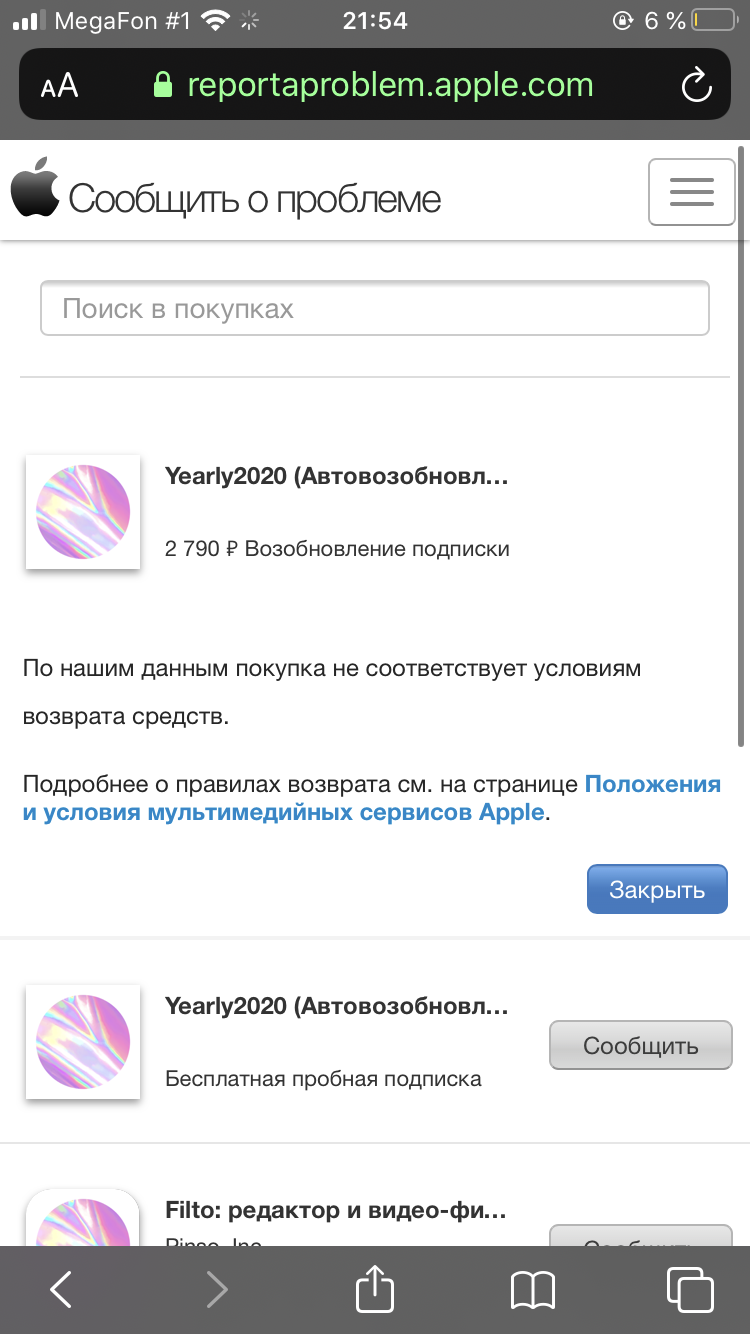Tap the Safari forward arrow
Screen dimensions: 750x1334
[x=217, y=1290]
